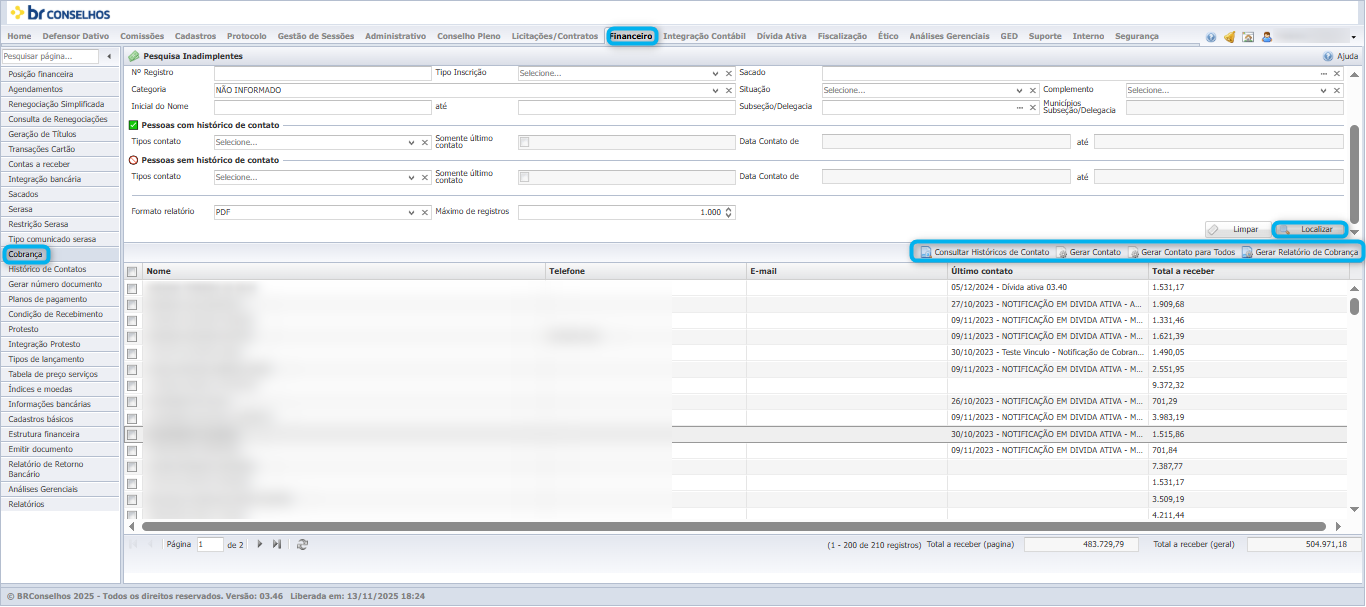Check the row with total 1.531,17 dated 05/12/2024
The height and width of the screenshot is (607, 1366).
pyautogui.click(x=132, y=289)
